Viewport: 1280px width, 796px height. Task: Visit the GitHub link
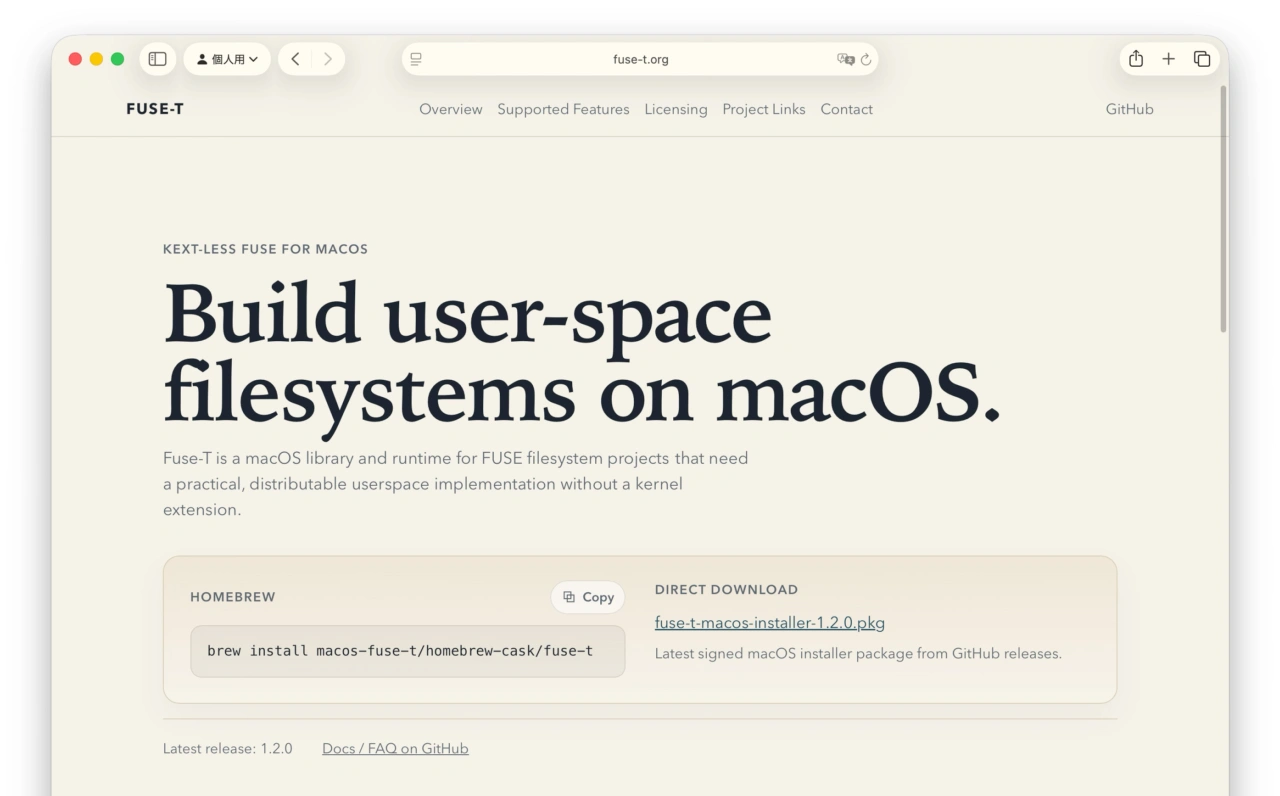tap(1129, 109)
